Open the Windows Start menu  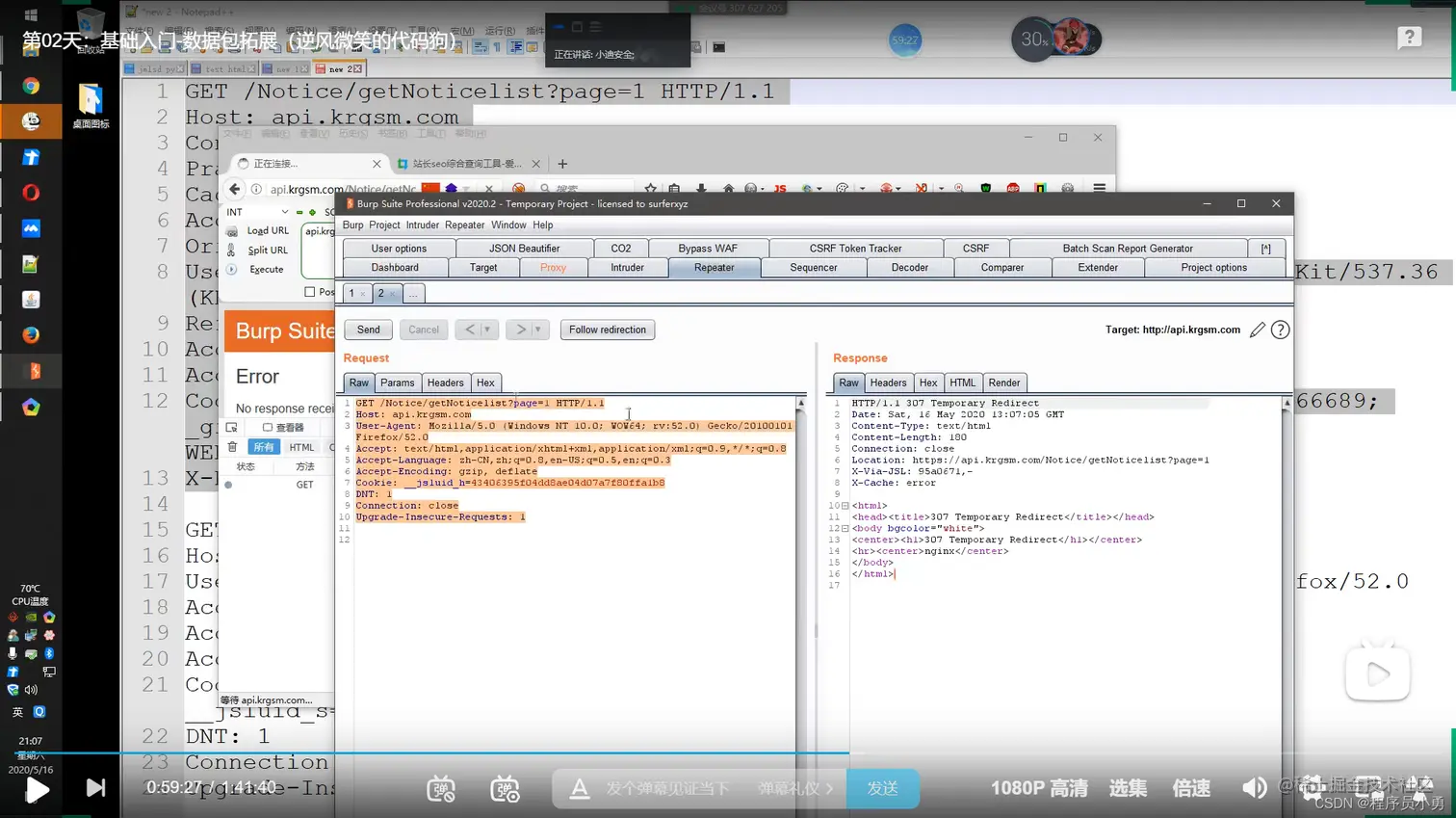30,14
